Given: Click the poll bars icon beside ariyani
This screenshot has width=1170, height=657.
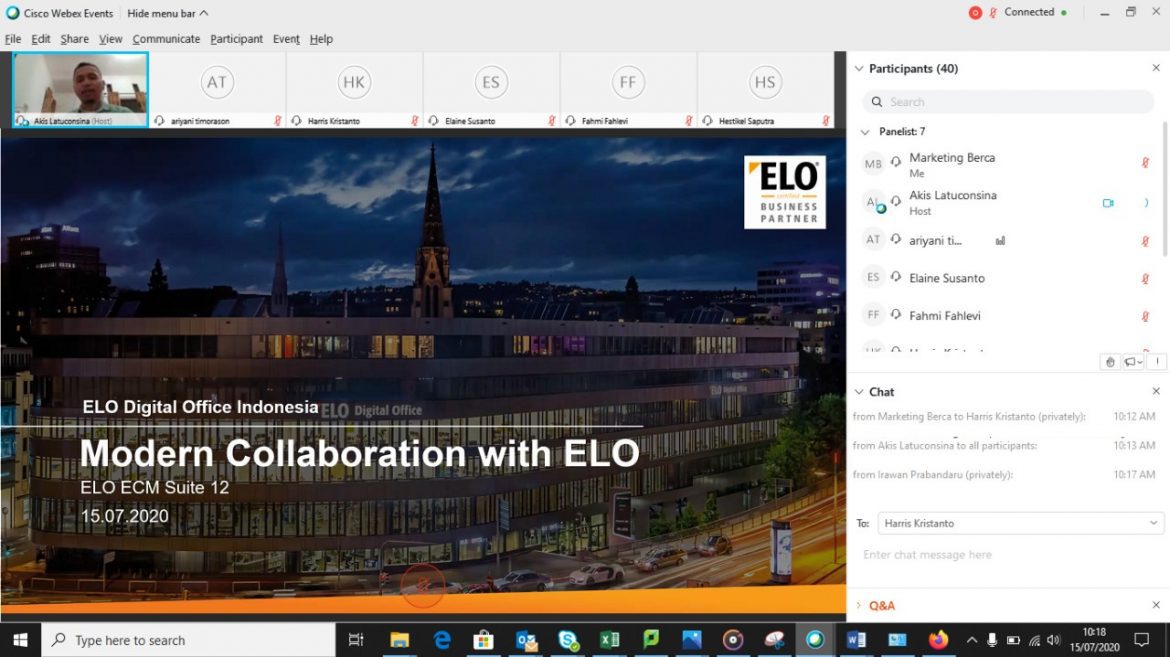Looking at the screenshot, I should click(x=1000, y=240).
